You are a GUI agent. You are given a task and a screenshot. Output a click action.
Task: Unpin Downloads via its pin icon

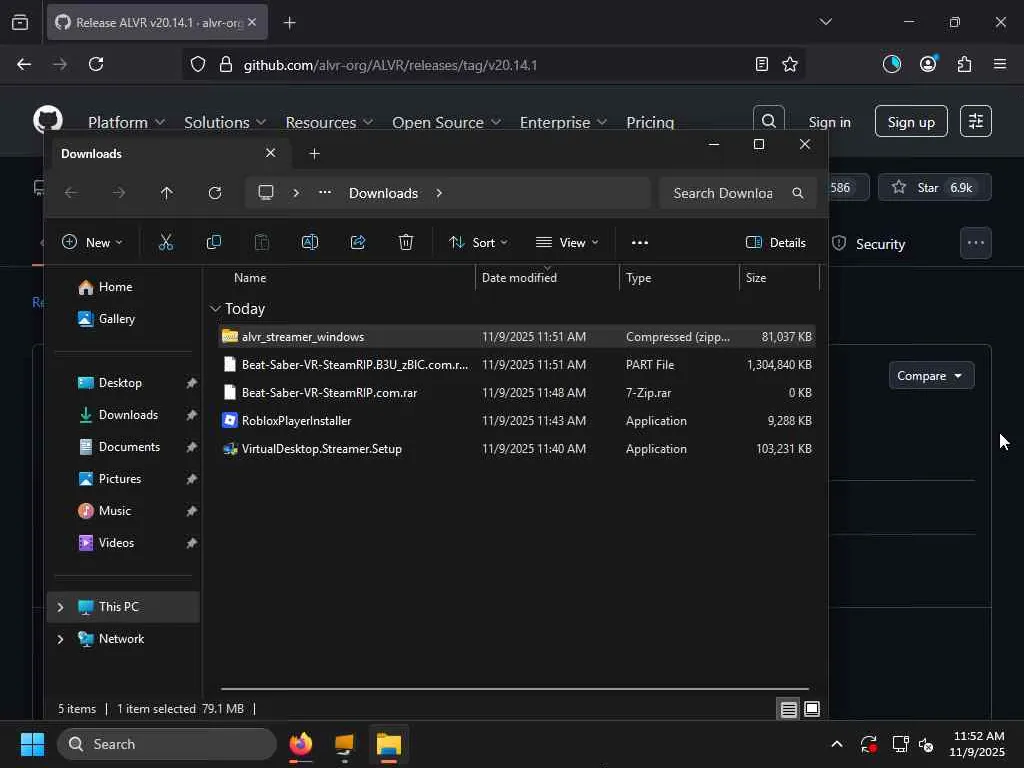pyautogui.click(x=191, y=415)
